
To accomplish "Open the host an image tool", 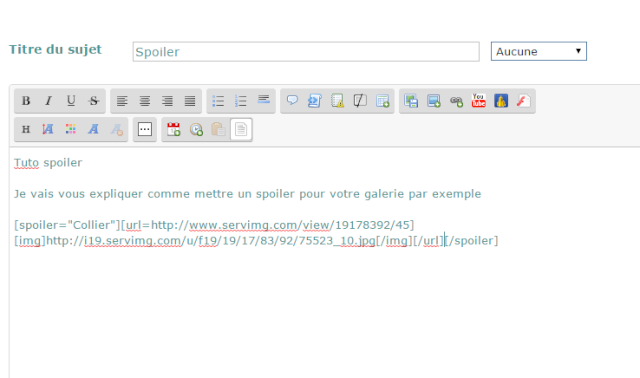I will tap(411, 101).
